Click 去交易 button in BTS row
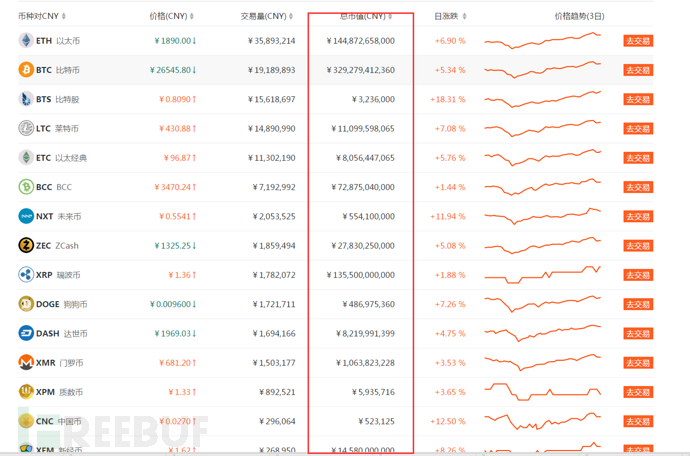Screen dimensions: 690x456 click(x=638, y=99)
